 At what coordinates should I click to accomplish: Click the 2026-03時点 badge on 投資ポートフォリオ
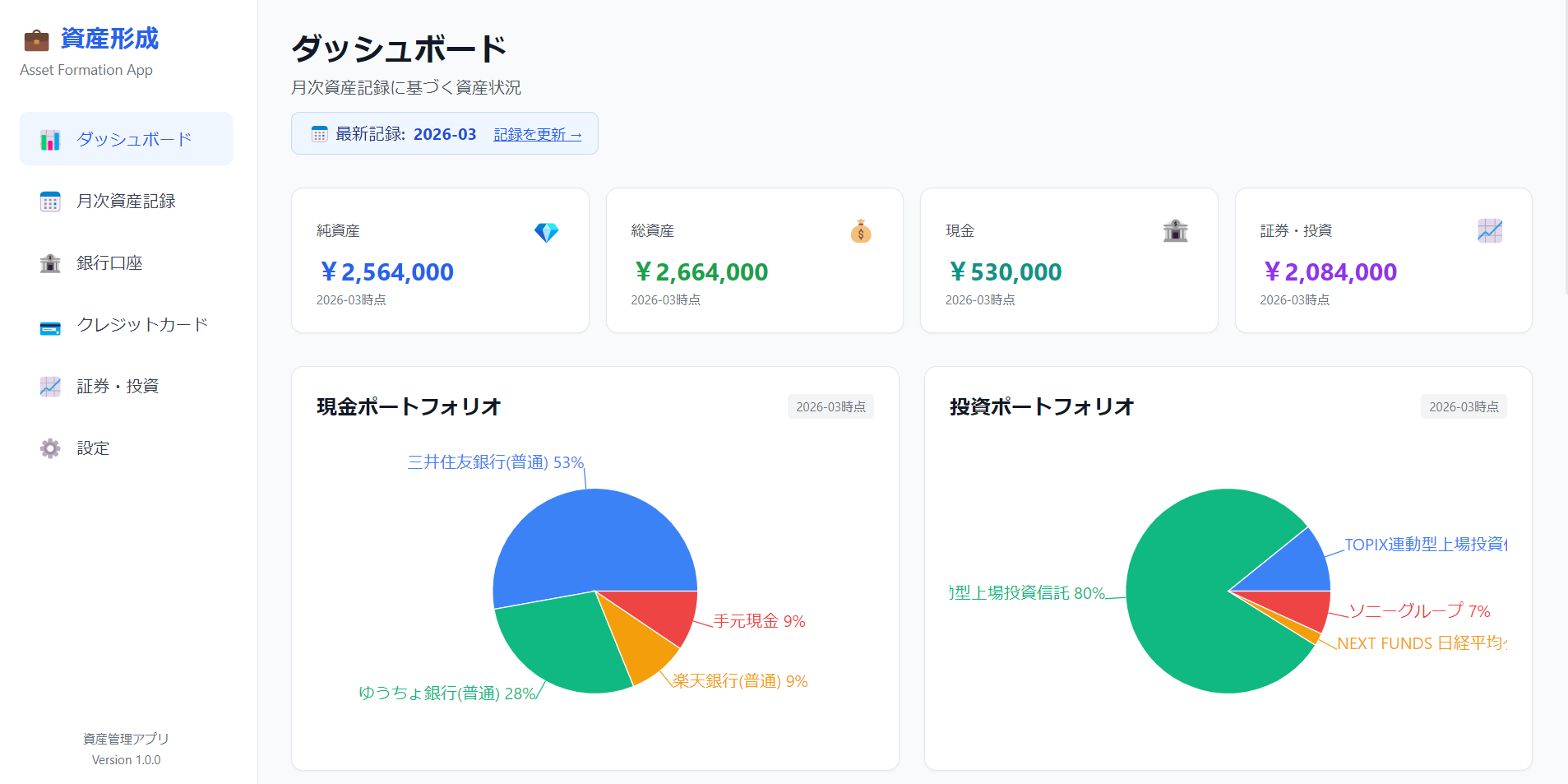[x=1463, y=406]
